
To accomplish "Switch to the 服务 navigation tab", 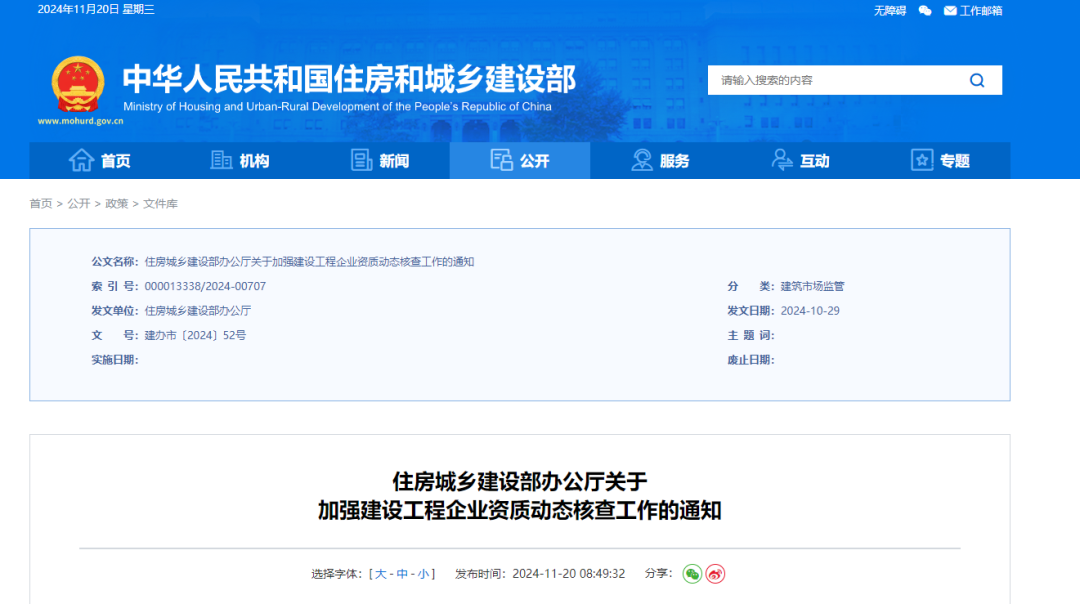I will coord(665,160).
